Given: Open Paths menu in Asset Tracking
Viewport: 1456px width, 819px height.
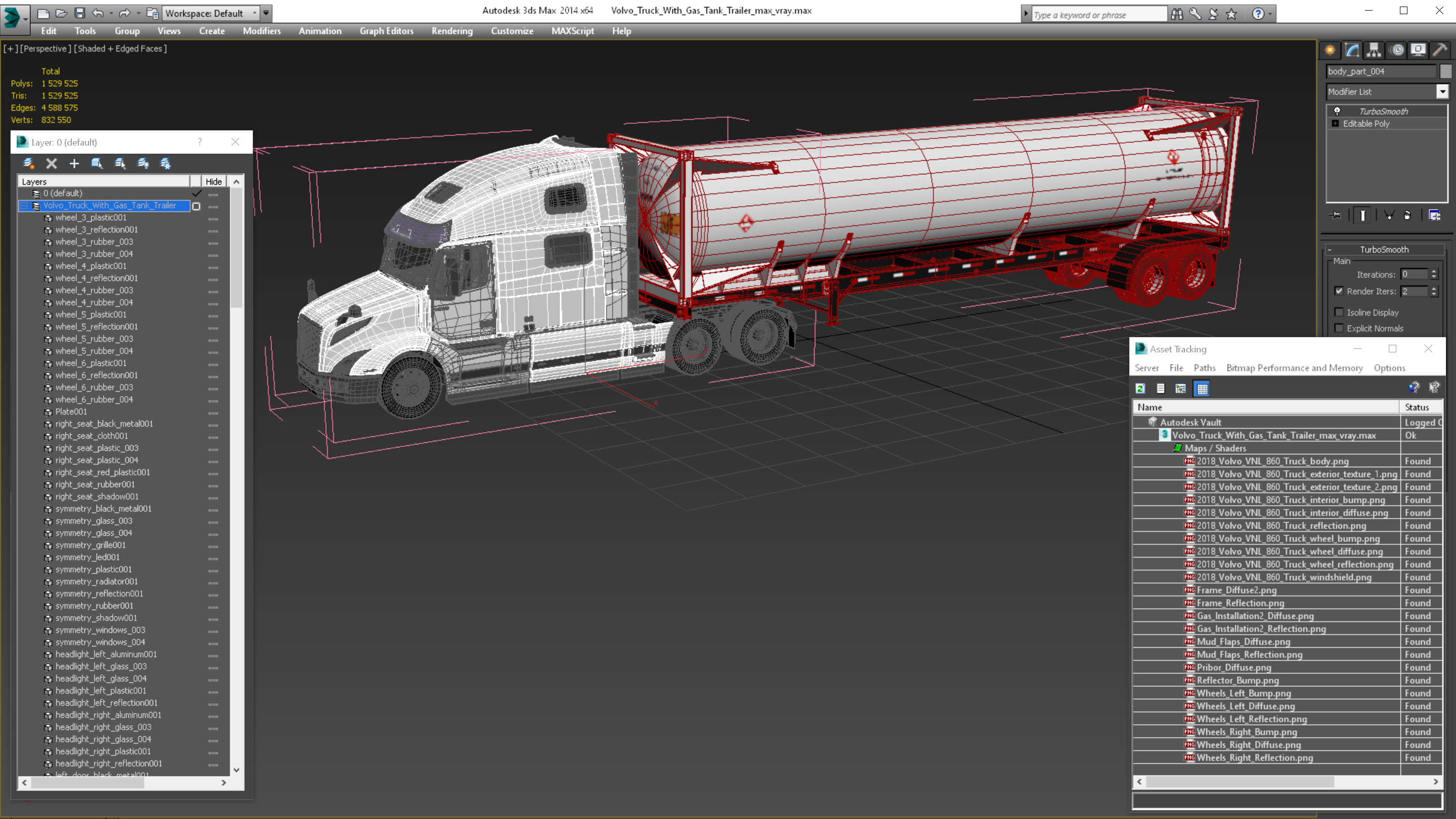Looking at the screenshot, I should (x=1204, y=368).
